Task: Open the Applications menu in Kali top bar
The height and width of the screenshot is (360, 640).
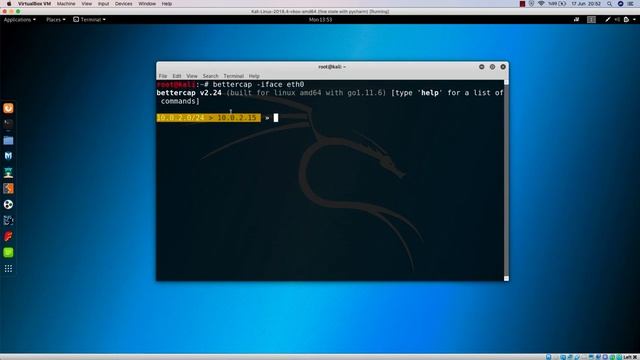Action: point(20,20)
